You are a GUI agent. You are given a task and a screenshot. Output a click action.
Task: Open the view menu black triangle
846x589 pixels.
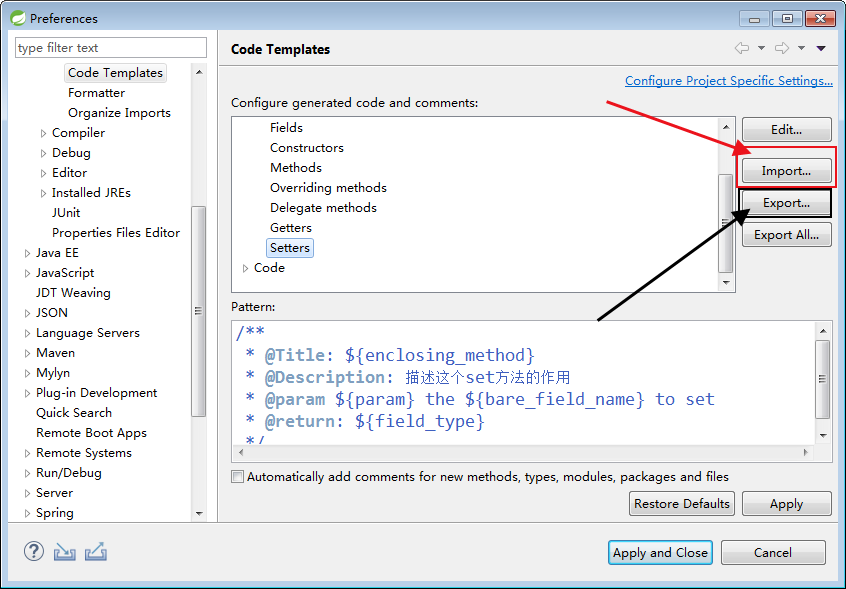point(821,49)
